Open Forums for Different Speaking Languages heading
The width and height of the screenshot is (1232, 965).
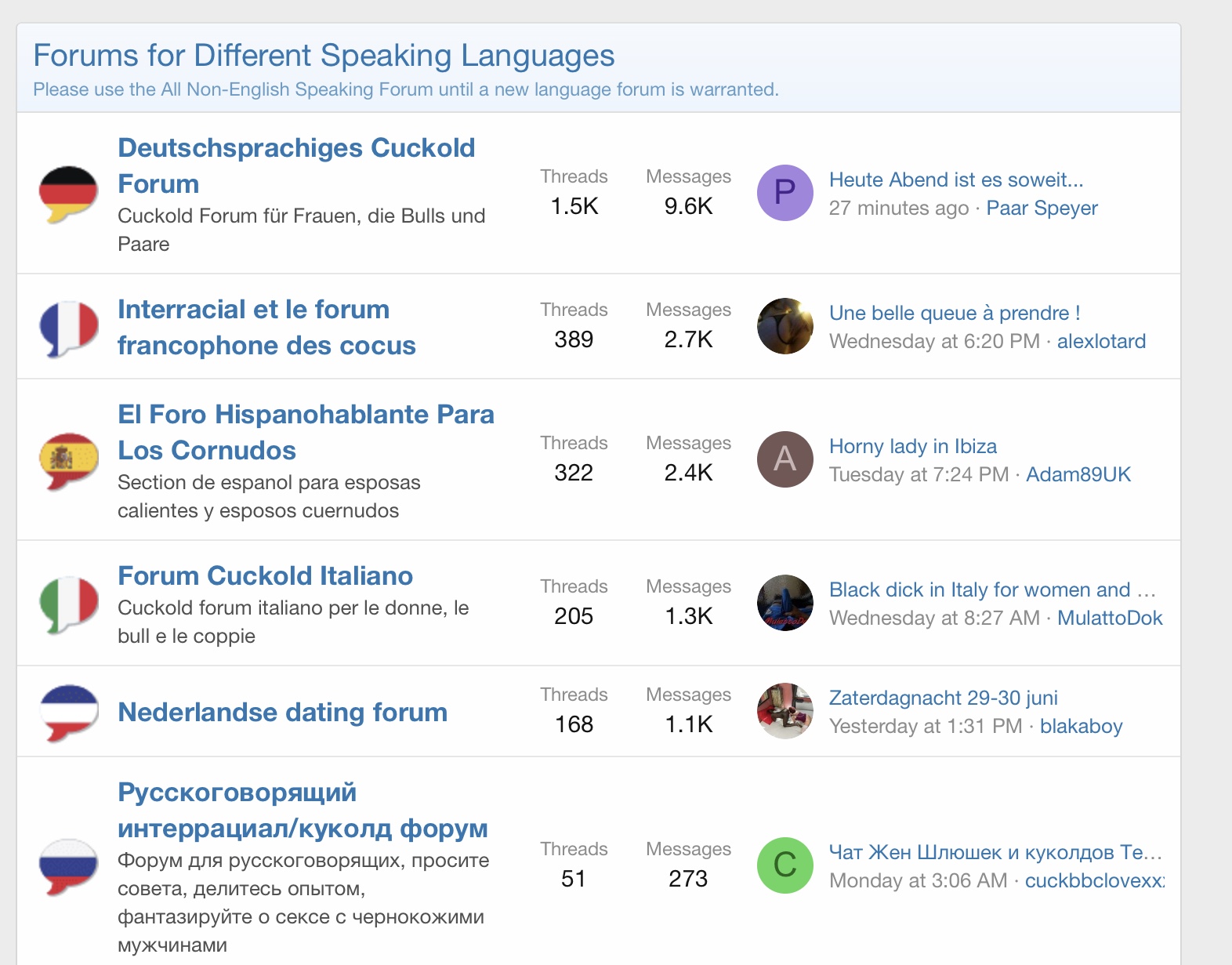click(x=324, y=56)
